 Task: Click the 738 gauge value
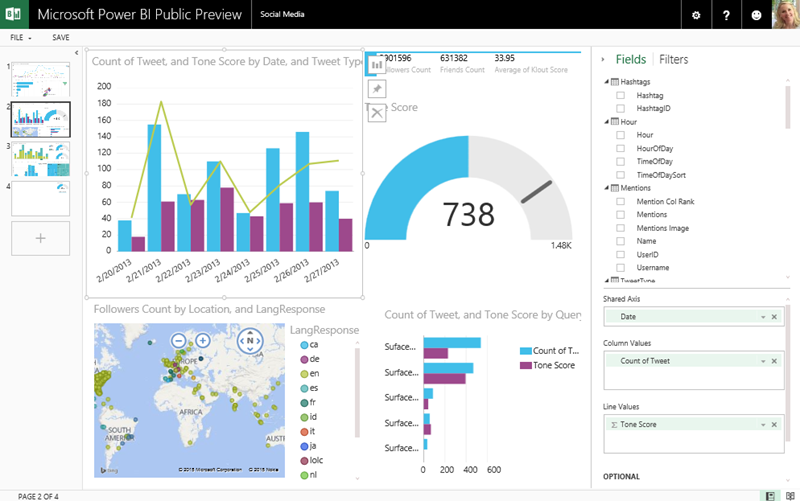468,214
